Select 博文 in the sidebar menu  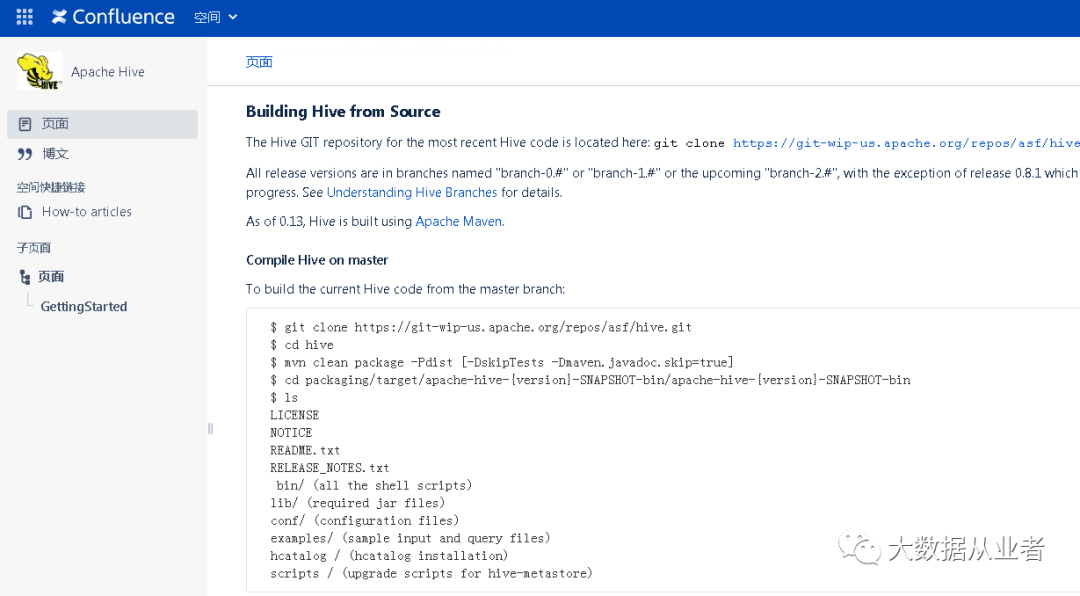(x=55, y=154)
